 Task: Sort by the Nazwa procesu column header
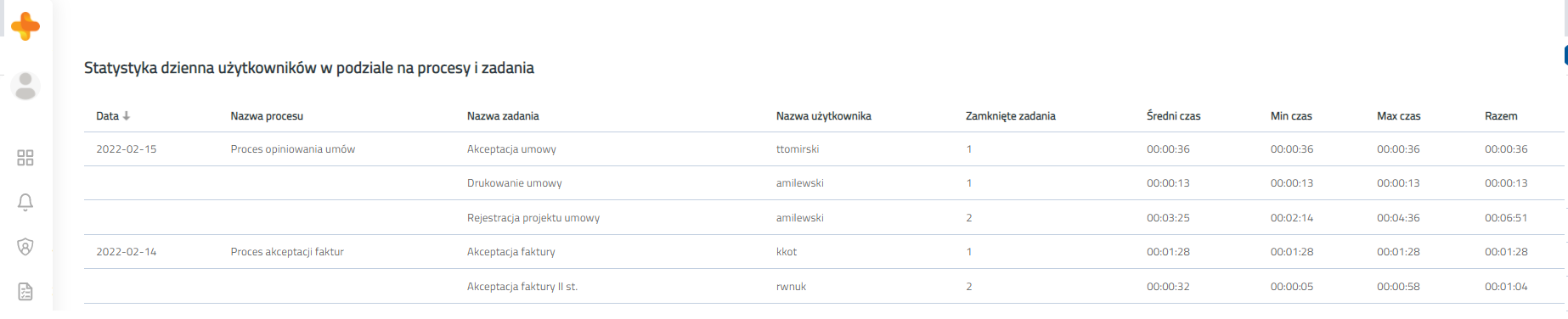(x=267, y=116)
